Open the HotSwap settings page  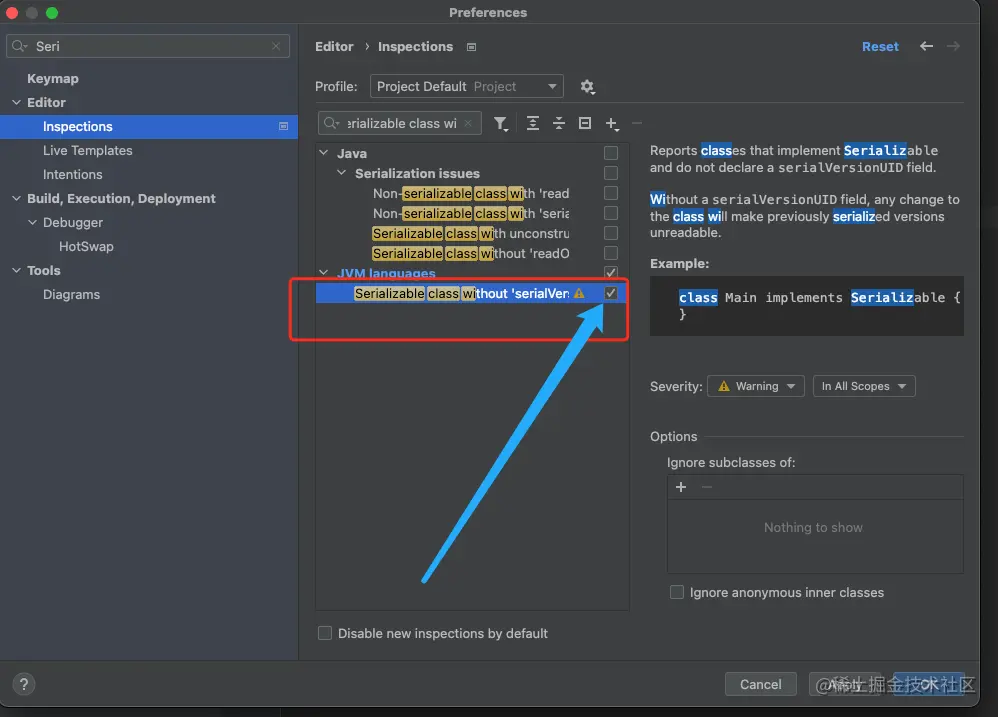[86, 246]
